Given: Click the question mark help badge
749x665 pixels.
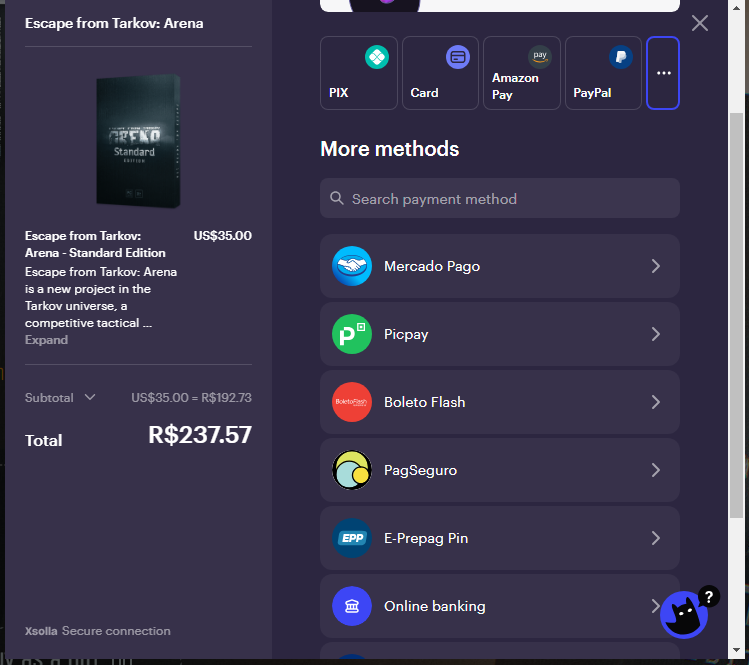Looking at the screenshot, I should [709, 596].
